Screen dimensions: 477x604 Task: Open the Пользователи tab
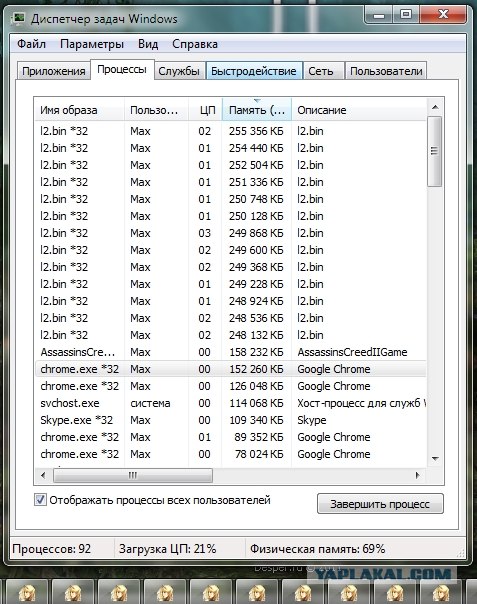tap(386, 71)
